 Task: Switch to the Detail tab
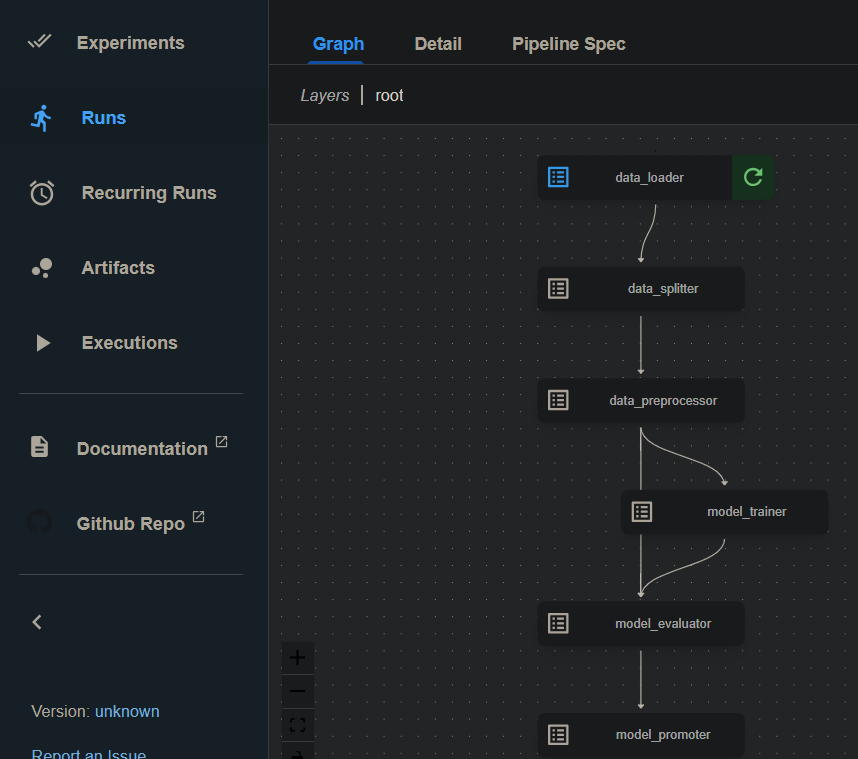(438, 44)
